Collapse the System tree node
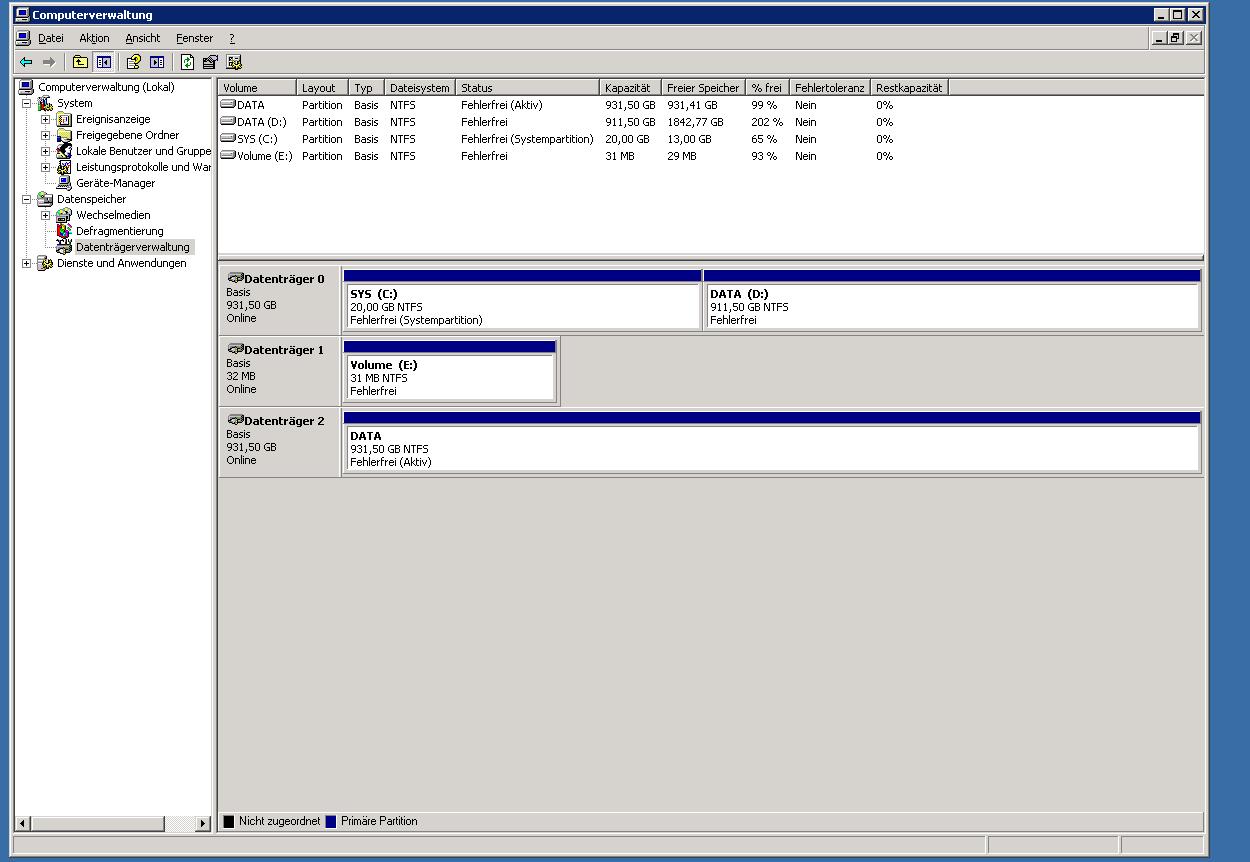Image resolution: width=1250 pixels, height=862 pixels. tap(27, 103)
